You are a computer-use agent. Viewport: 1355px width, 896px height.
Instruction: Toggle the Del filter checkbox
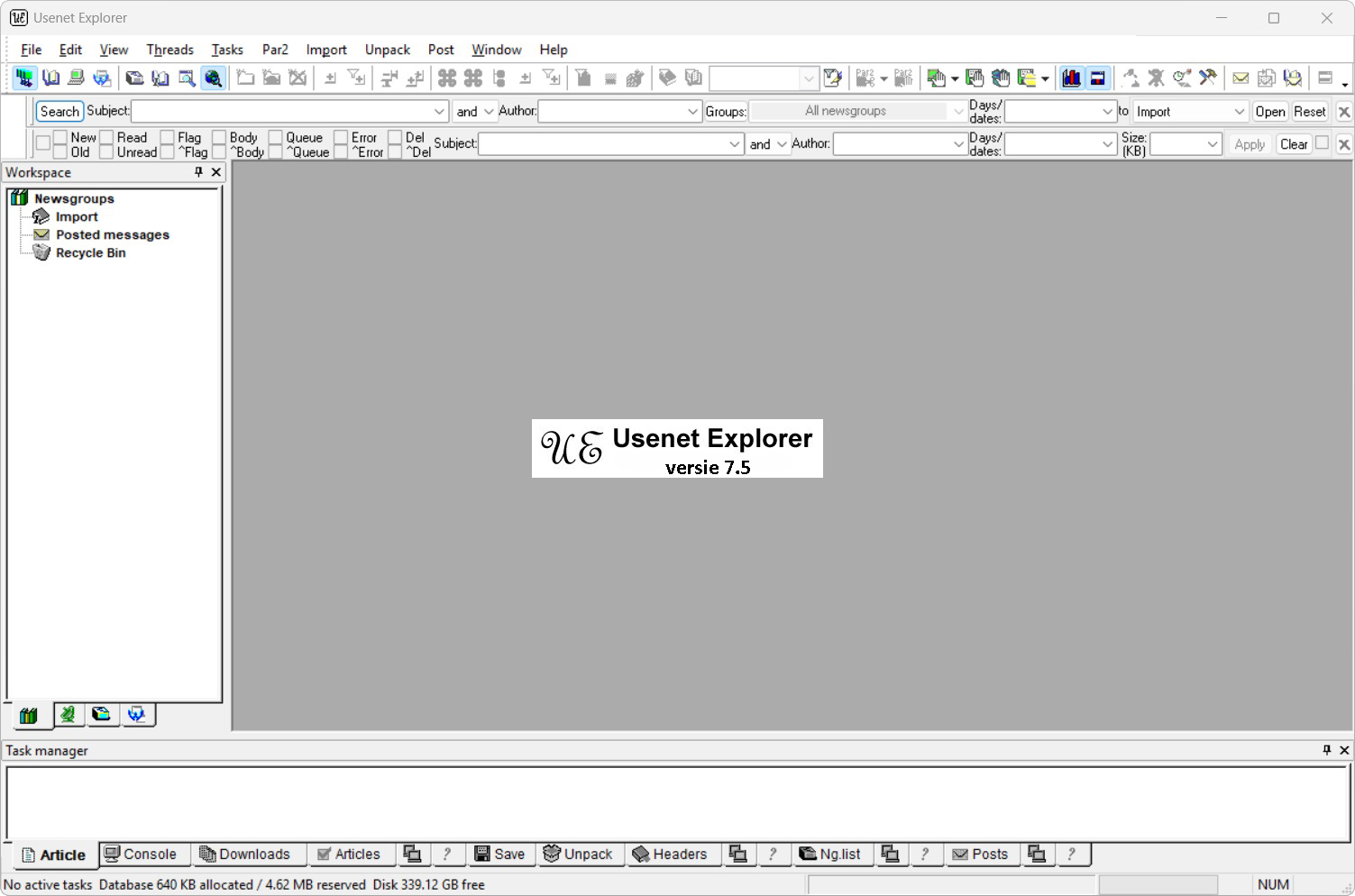[x=395, y=137]
